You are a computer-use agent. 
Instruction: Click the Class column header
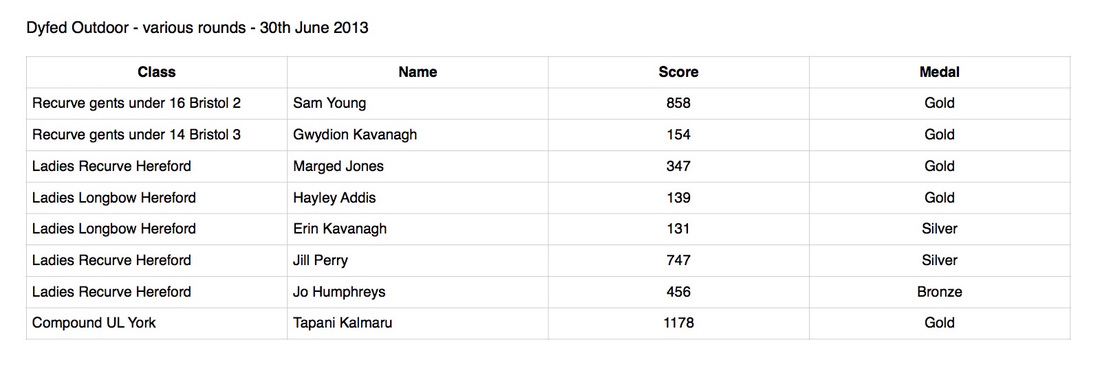(x=156, y=72)
